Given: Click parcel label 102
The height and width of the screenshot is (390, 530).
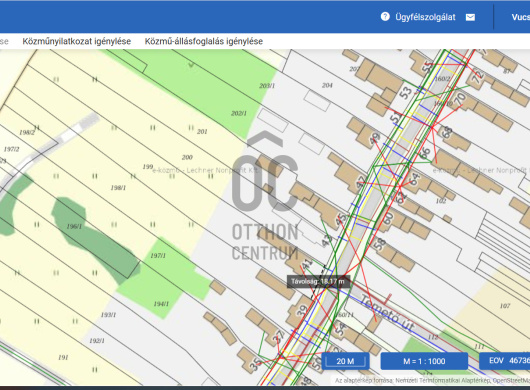Looking at the screenshot, I should tap(441, 201).
